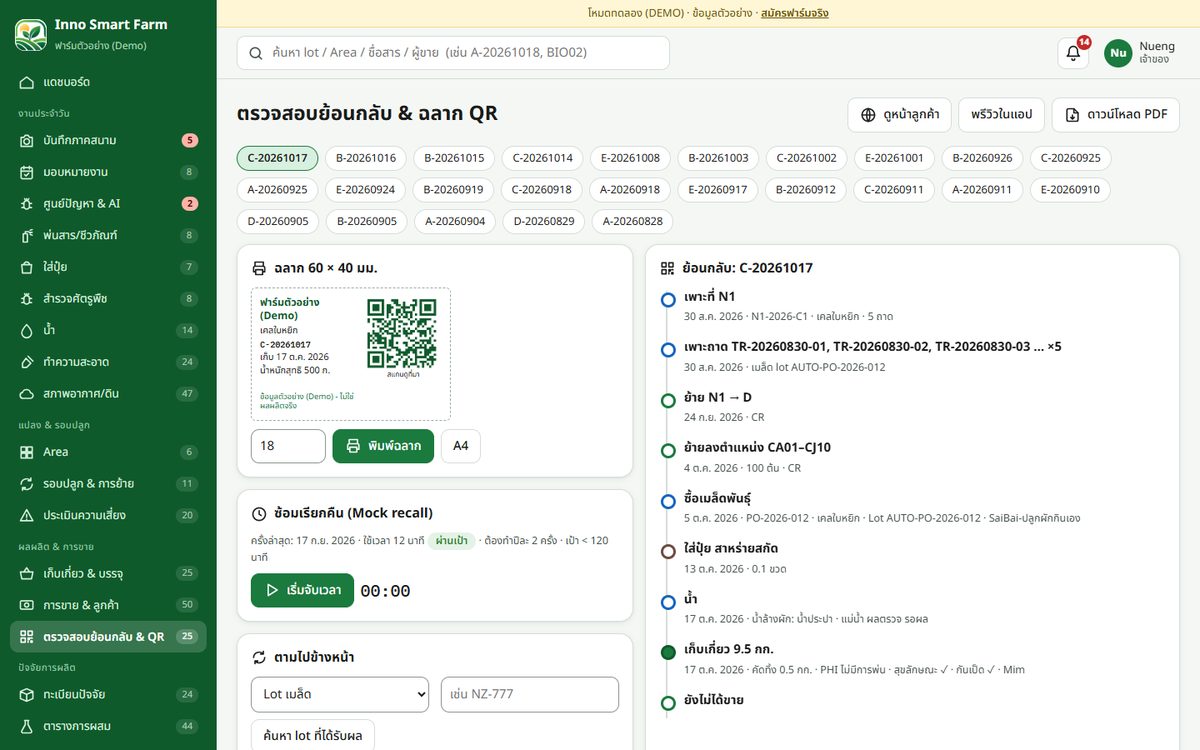Click the พิมพ์ฉลาก print button
1200x750 pixels.
coord(384,446)
